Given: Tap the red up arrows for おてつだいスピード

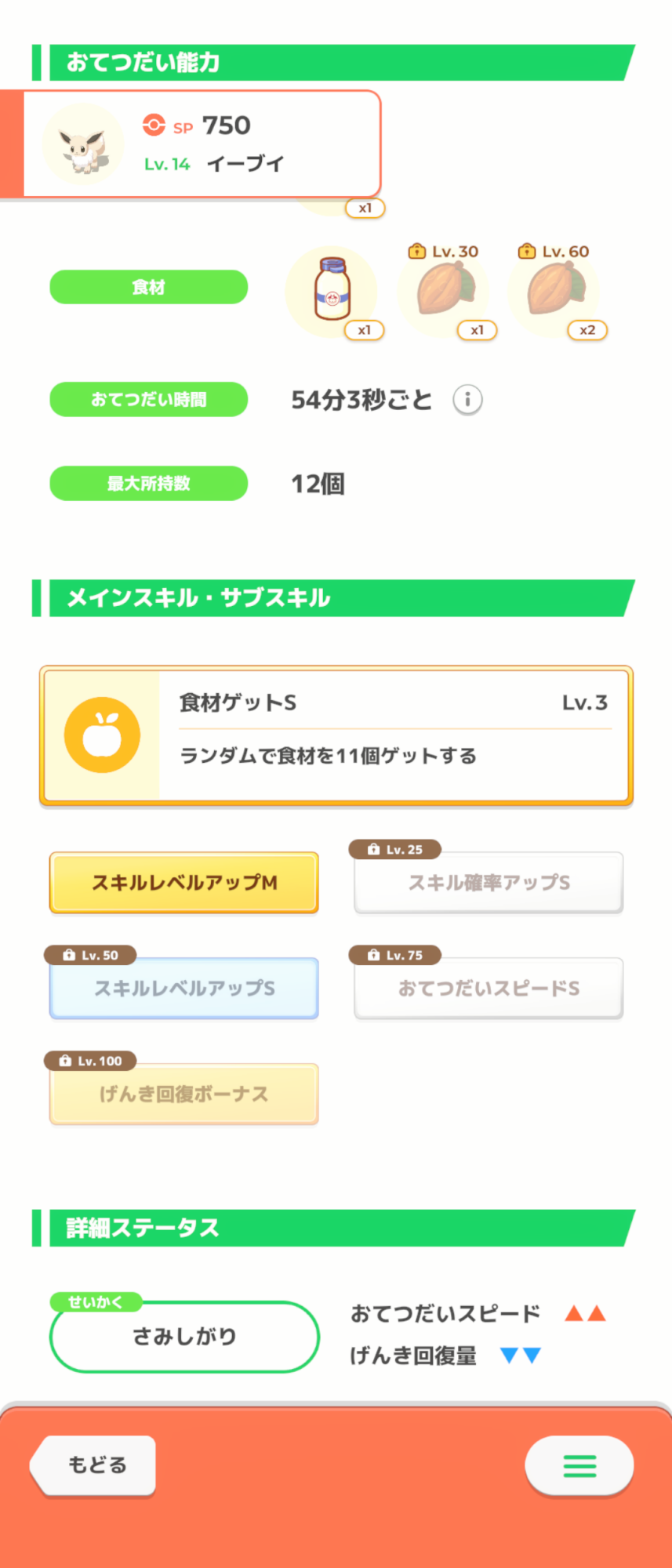Looking at the screenshot, I should coord(585,1313).
